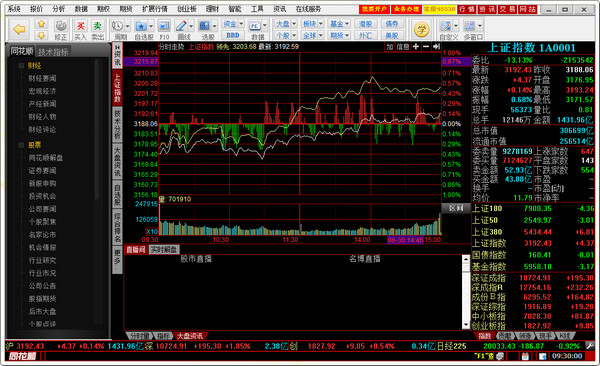
Task: Click the red 买入 buy icon
Action: (x=80, y=26)
